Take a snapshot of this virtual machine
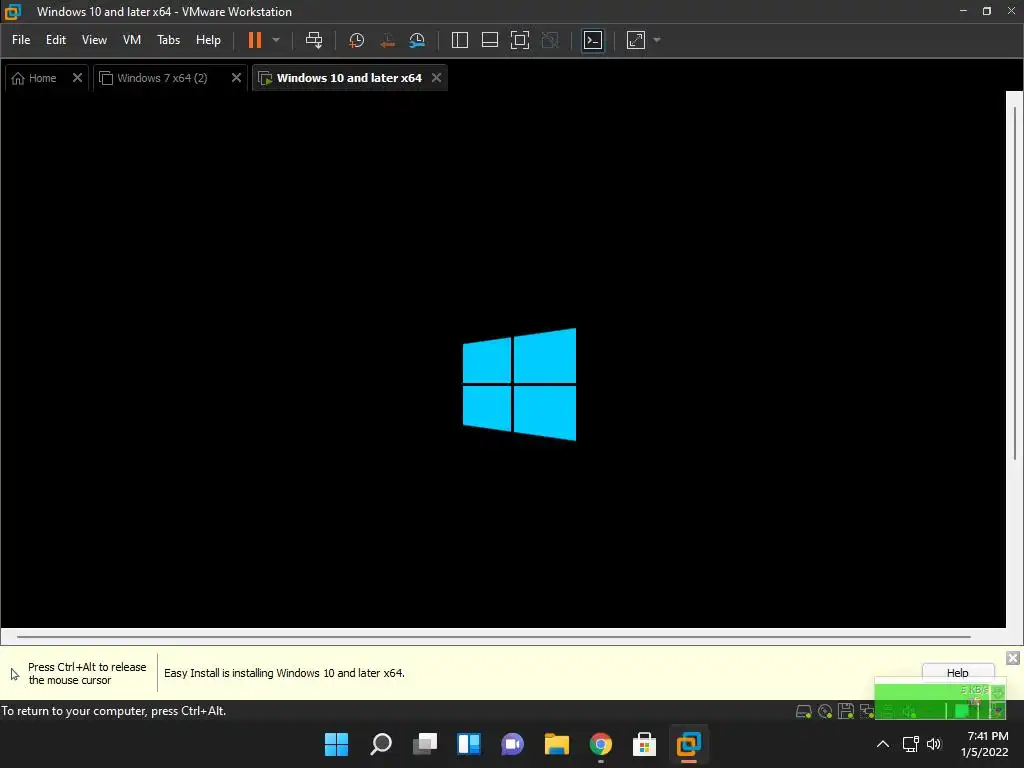 point(357,40)
